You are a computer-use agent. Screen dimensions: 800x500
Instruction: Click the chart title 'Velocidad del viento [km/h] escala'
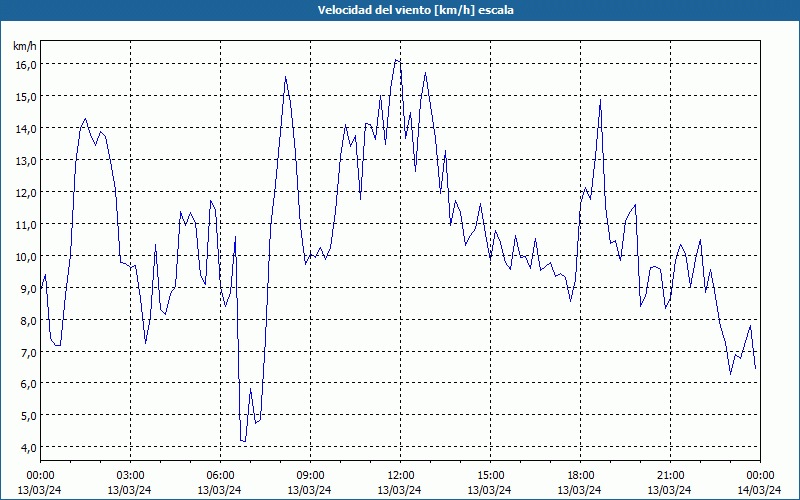click(x=415, y=10)
